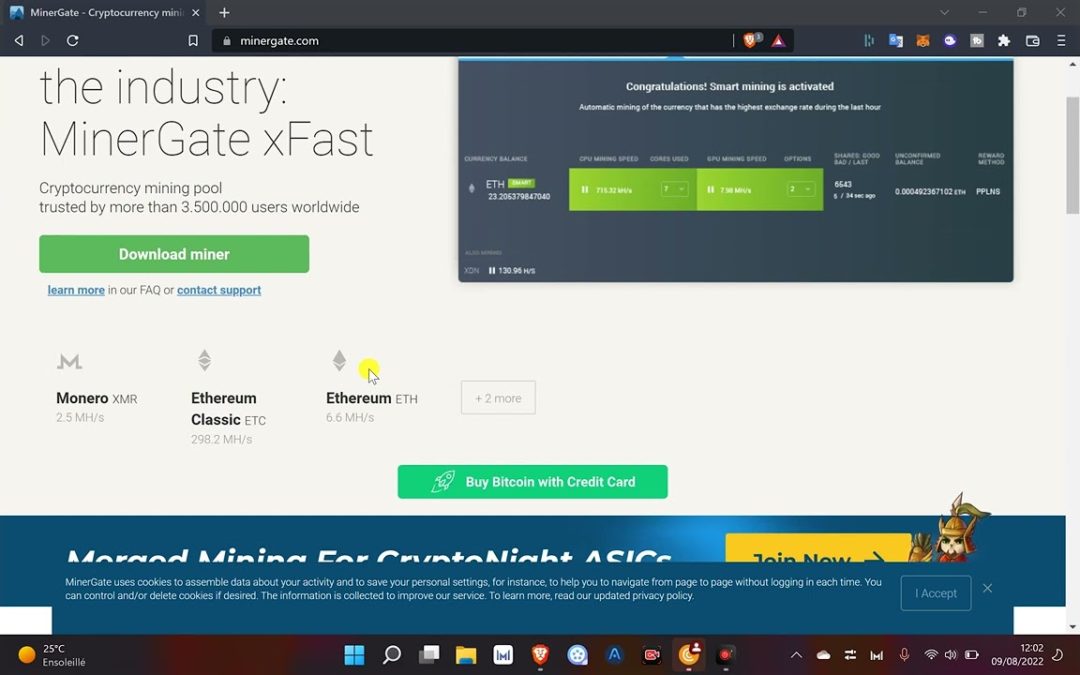Open the blue A app on the taskbar
Screen dimensions: 1080x675
tap(614, 654)
